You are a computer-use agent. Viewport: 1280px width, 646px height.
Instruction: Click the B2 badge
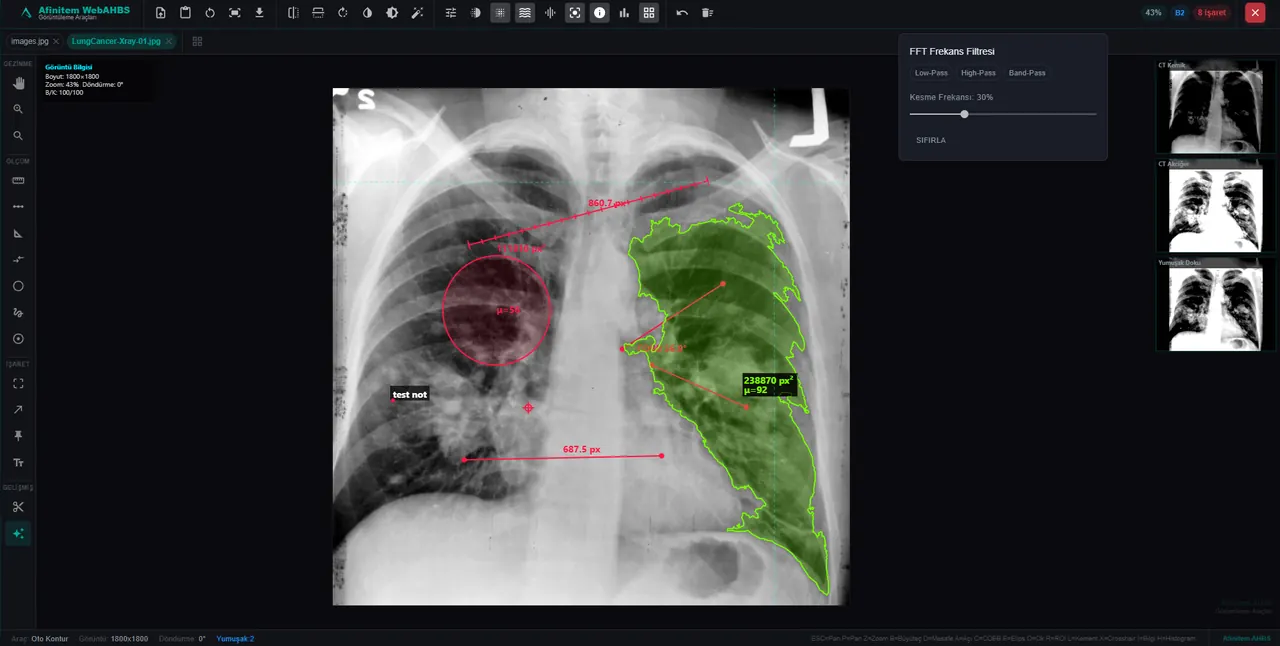[1180, 13]
